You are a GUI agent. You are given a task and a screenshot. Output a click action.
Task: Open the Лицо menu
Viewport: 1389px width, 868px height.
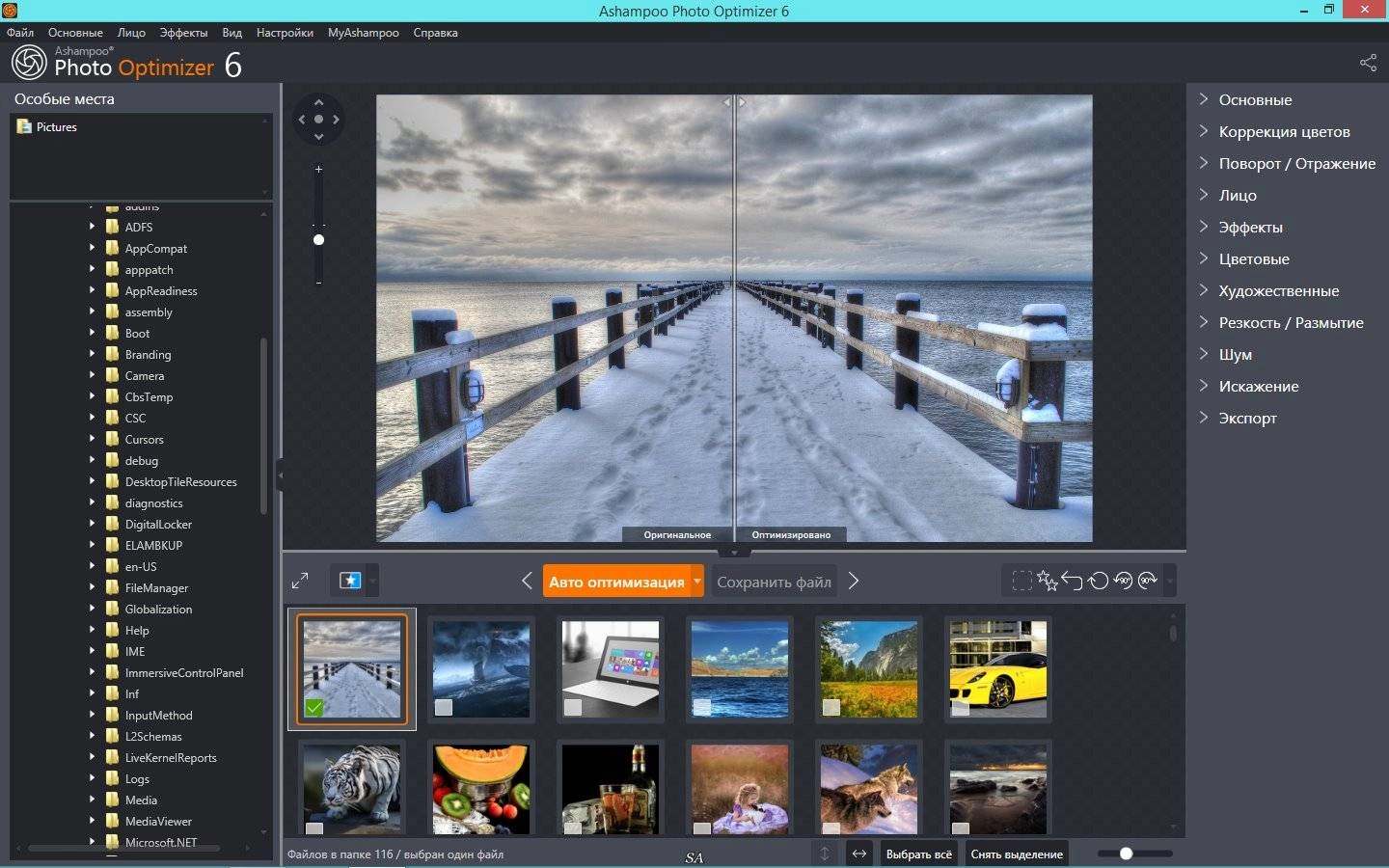tap(131, 32)
